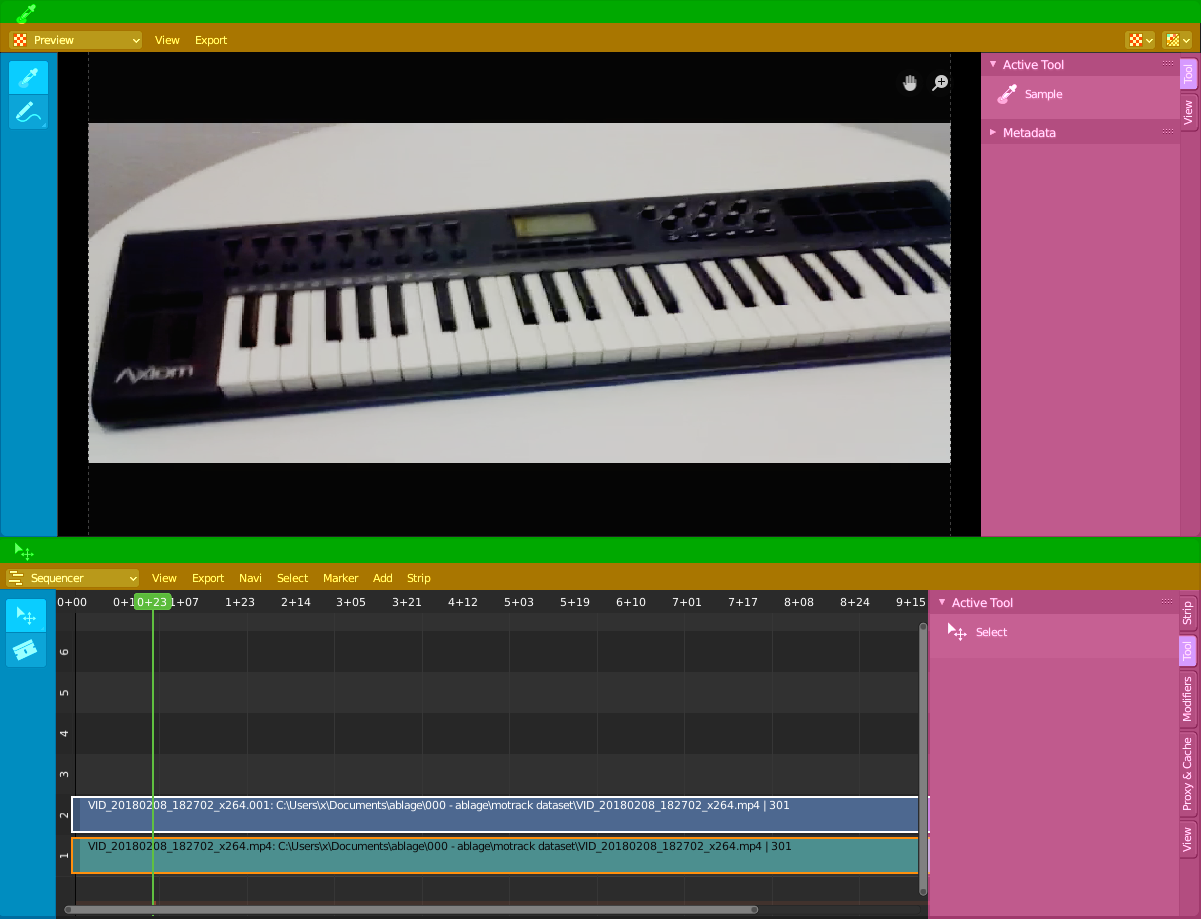
Task: Open the Marker menu
Action: pyautogui.click(x=340, y=578)
